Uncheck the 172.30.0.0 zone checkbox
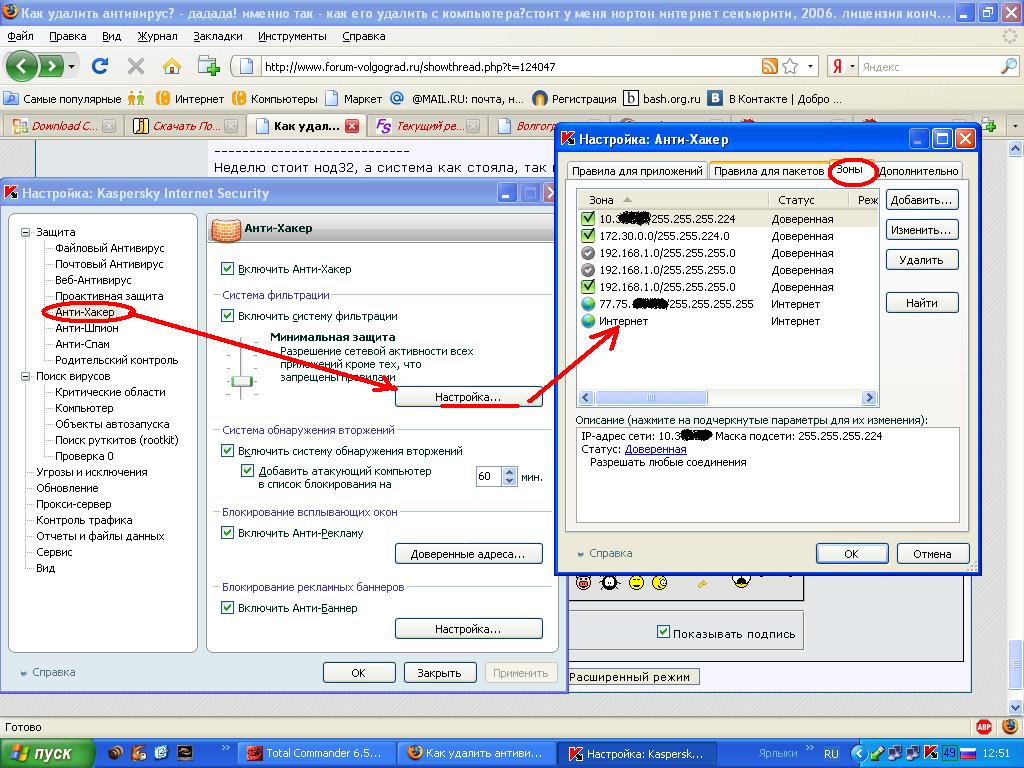This screenshot has height=768, width=1024. pos(588,236)
